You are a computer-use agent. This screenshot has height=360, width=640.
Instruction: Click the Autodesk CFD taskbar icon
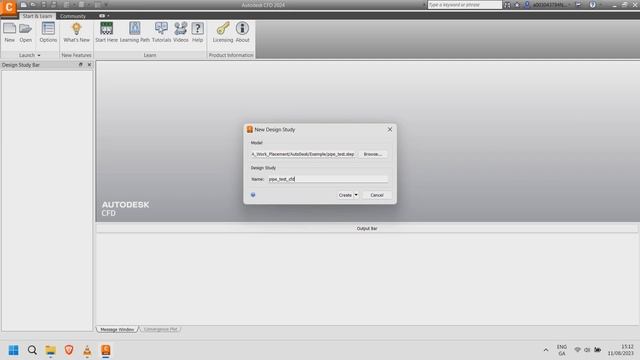106,350
